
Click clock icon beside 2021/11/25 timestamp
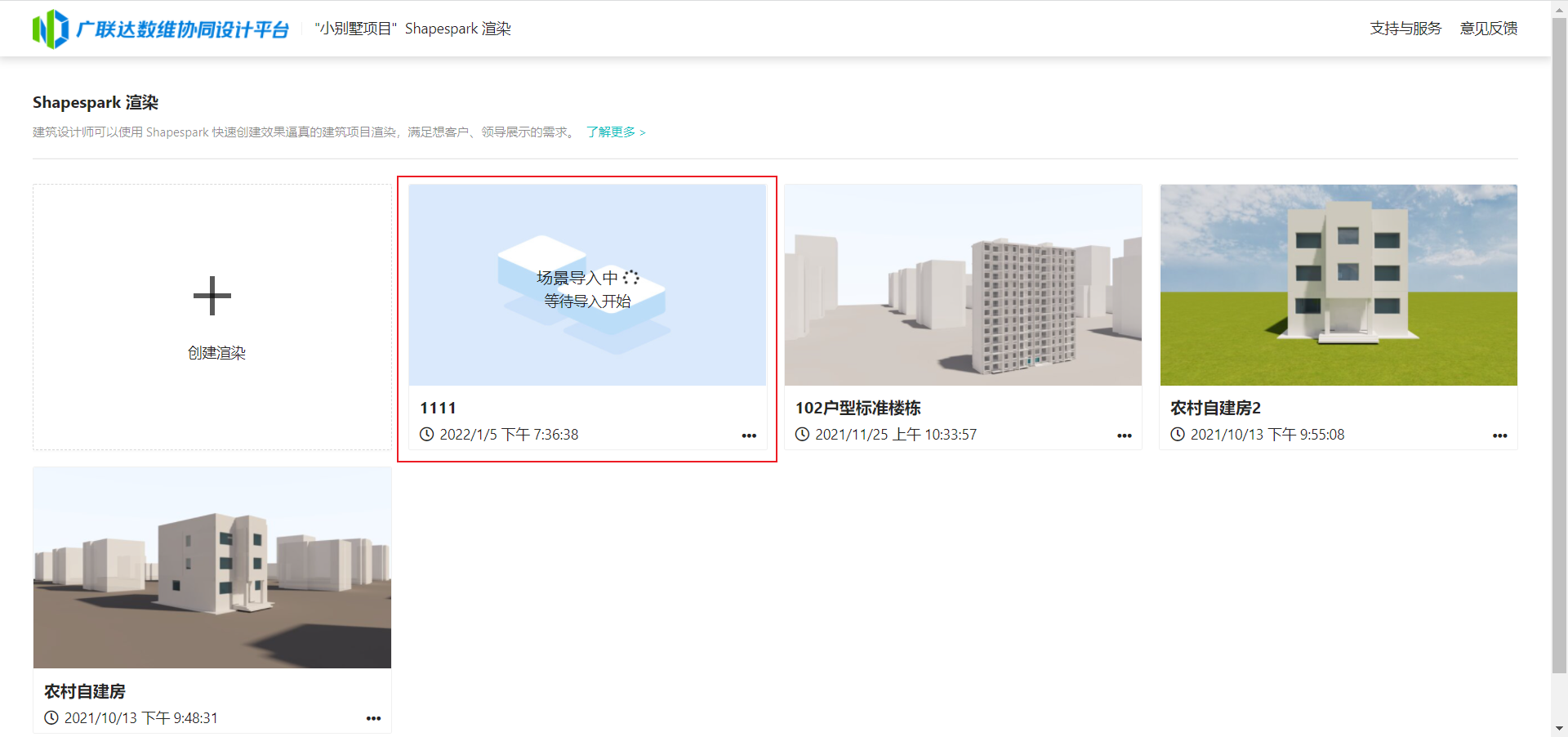(x=803, y=435)
